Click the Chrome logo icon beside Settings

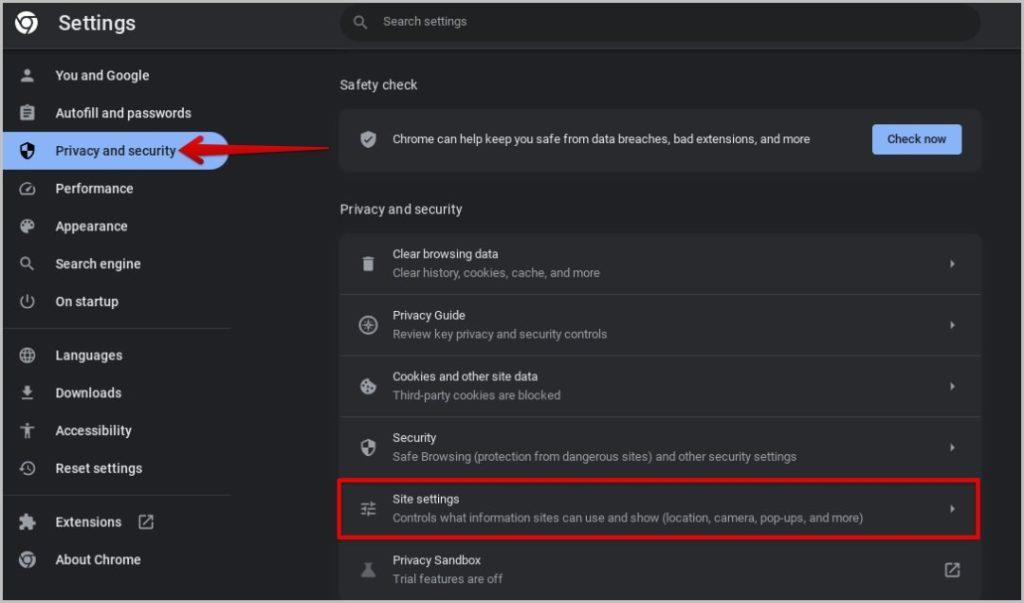tap(27, 23)
